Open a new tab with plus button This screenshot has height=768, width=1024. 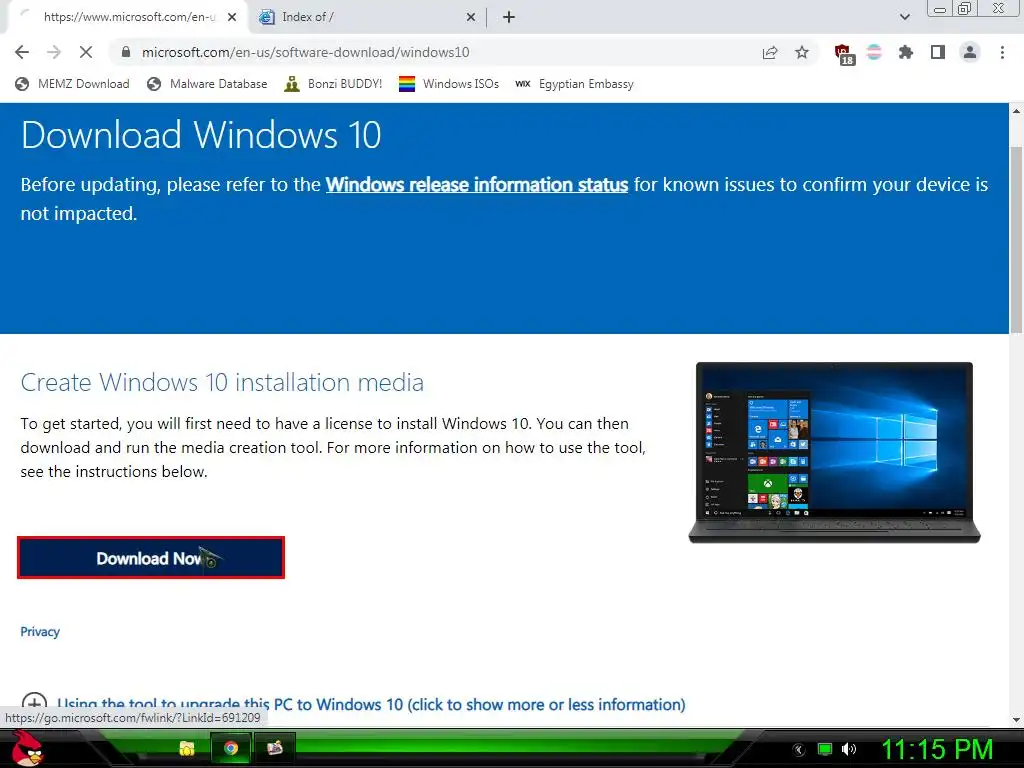tap(509, 17)
